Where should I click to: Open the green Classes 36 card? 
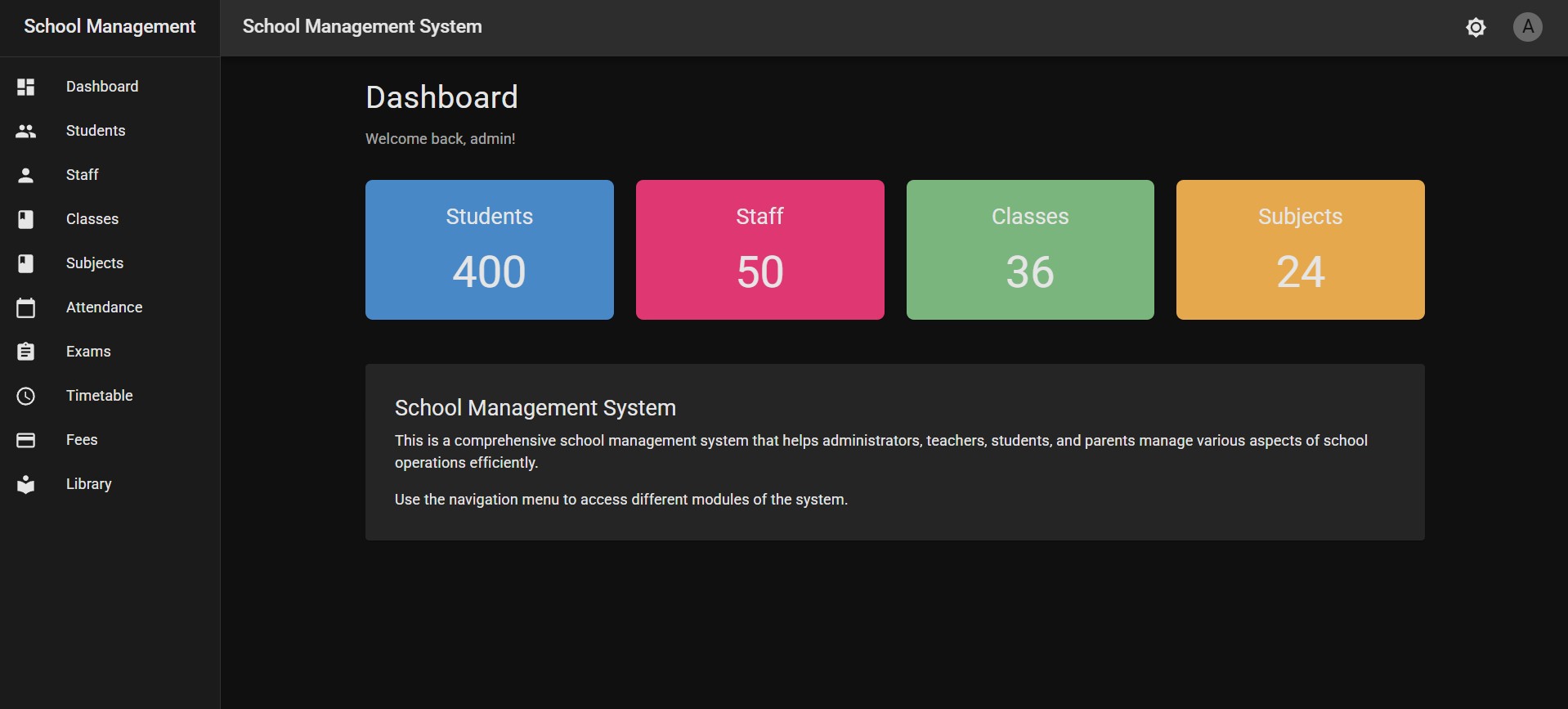1030,249
